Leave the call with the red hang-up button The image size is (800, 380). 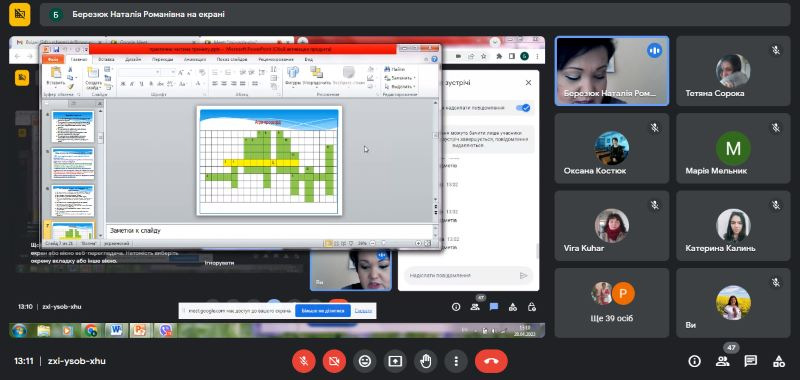point(491,361)
